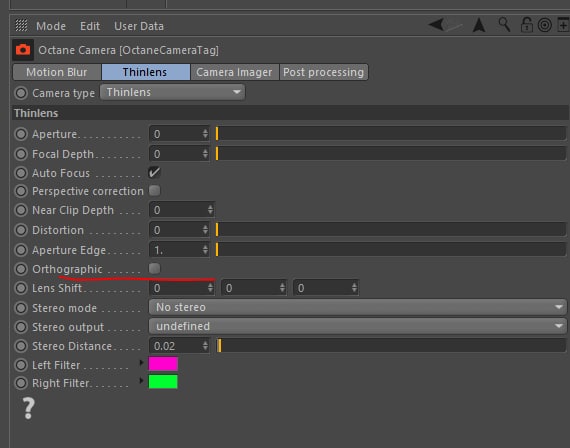The image size is (570, 448).
Task: Click the Near Clip Depth stepper arrows
Action: (x=210, y=210)
